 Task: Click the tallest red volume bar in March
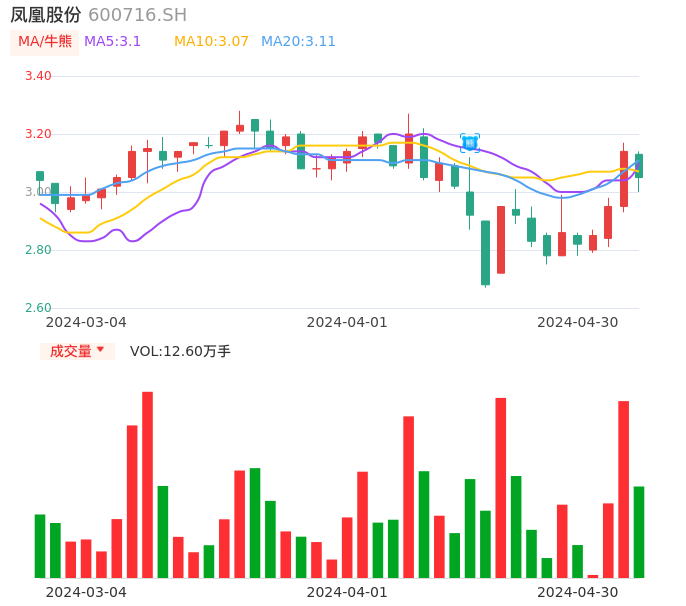tap(147, 484)
